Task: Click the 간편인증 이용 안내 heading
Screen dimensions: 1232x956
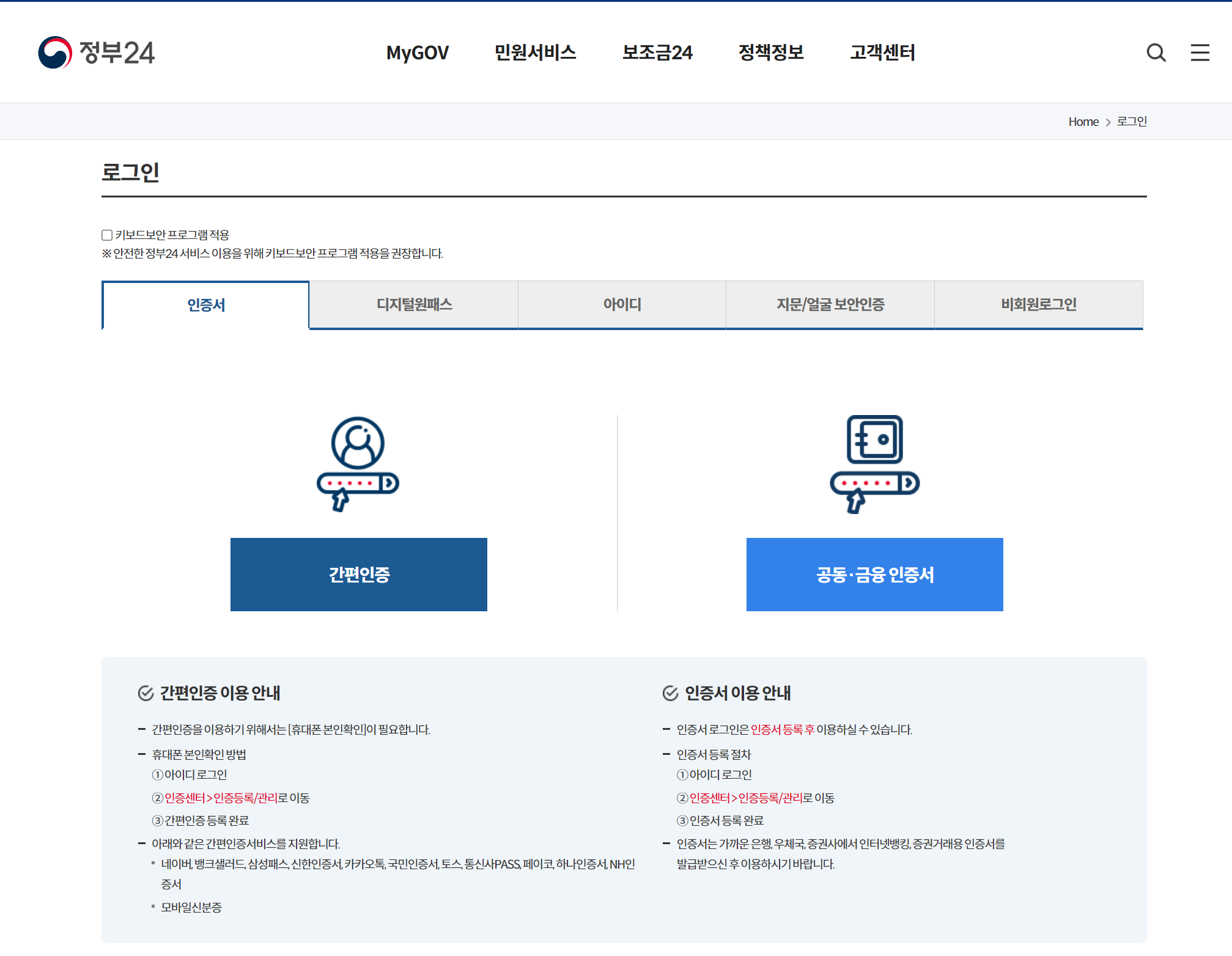Action: tap(220, 693)
